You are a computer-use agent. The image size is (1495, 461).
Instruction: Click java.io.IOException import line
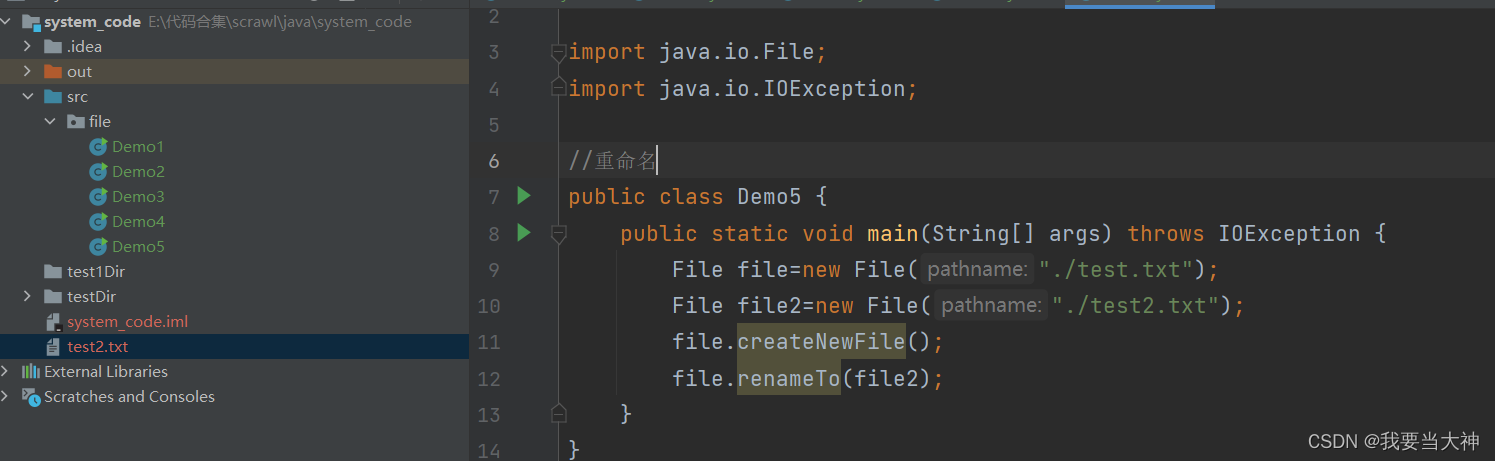743,88
